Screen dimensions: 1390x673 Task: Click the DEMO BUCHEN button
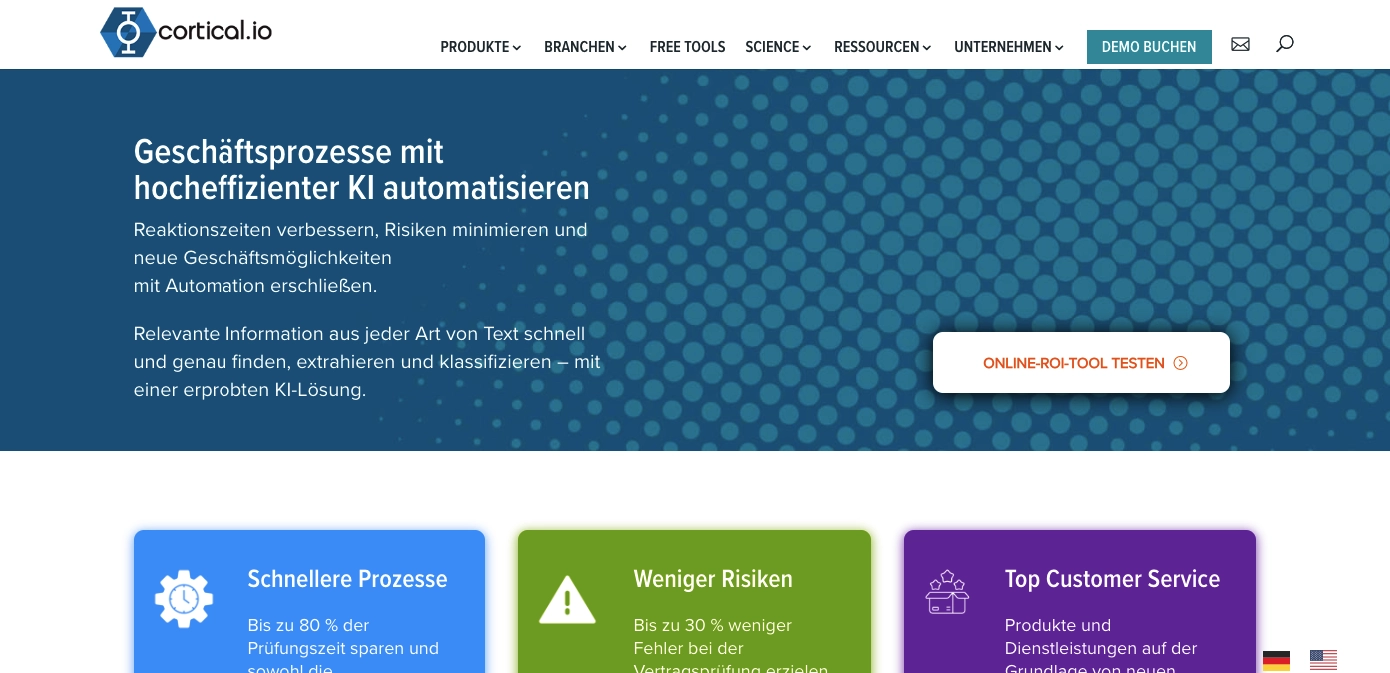1149,47
